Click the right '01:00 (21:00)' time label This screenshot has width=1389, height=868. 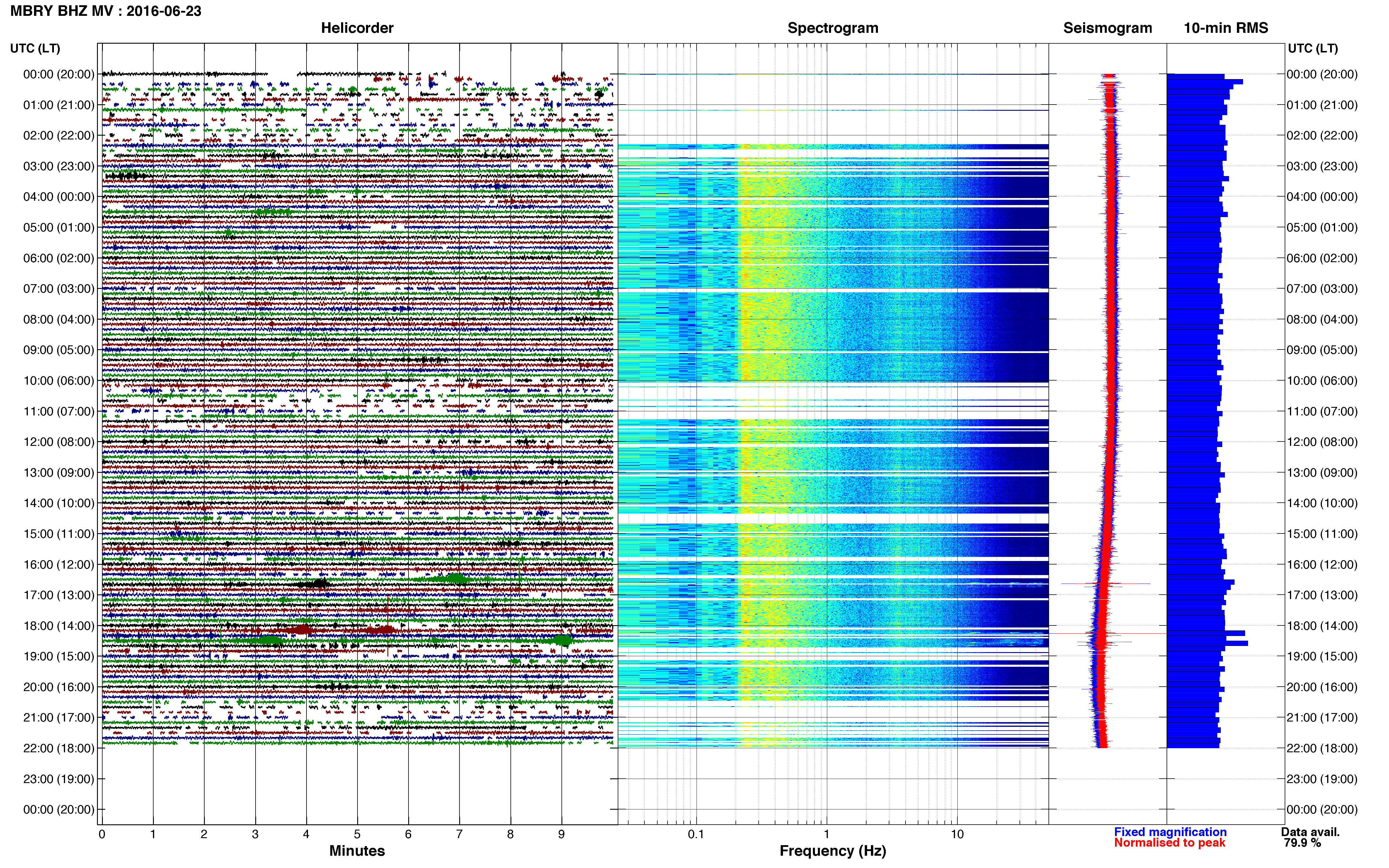(x=1322, y=105)
